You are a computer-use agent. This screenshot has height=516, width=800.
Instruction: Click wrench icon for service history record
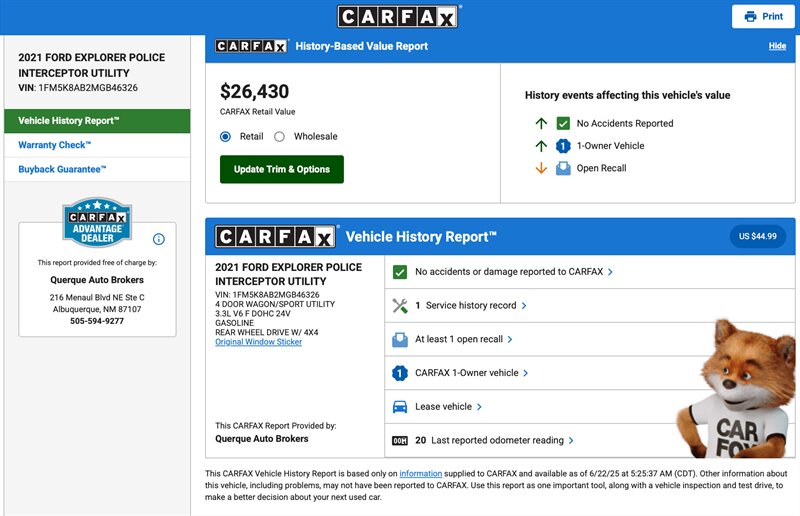(400, 306)
